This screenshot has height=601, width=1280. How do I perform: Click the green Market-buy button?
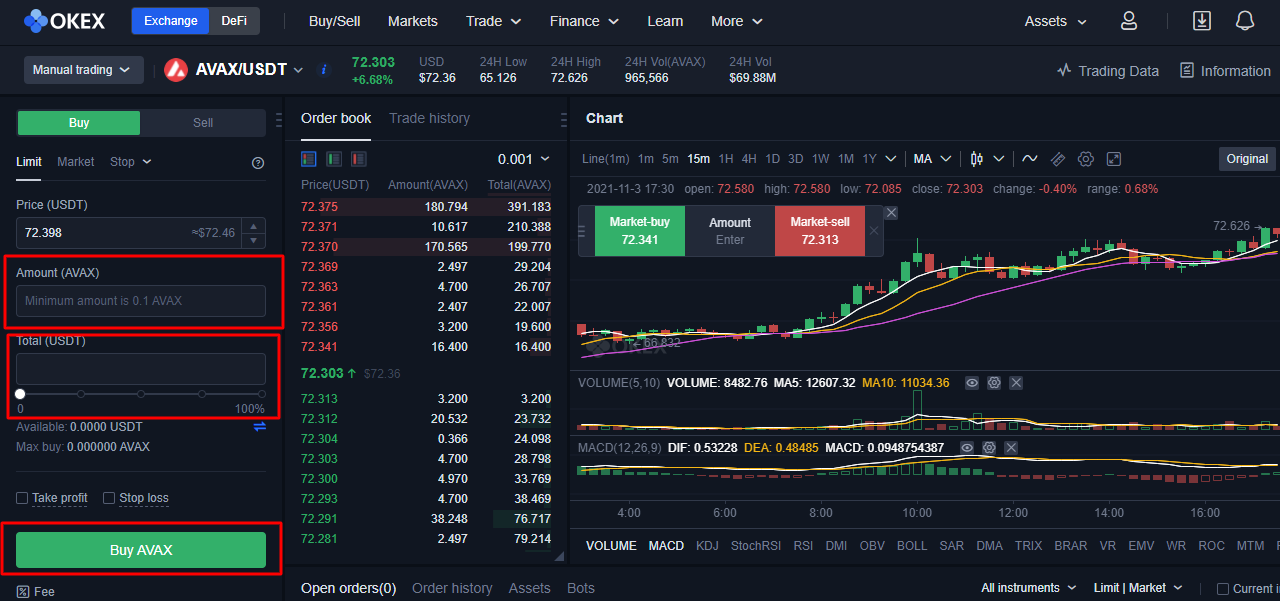pos(640,231)
